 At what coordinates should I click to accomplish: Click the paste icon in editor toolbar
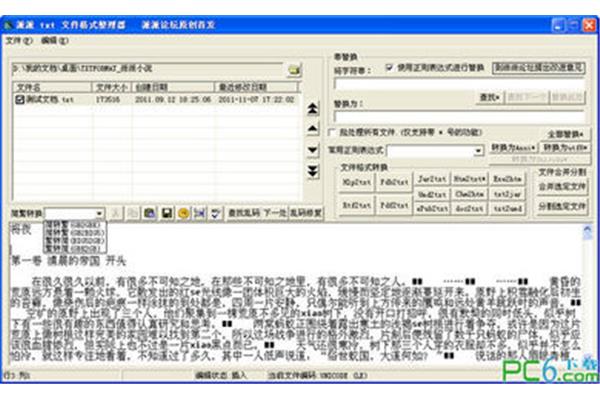(150, 213)
